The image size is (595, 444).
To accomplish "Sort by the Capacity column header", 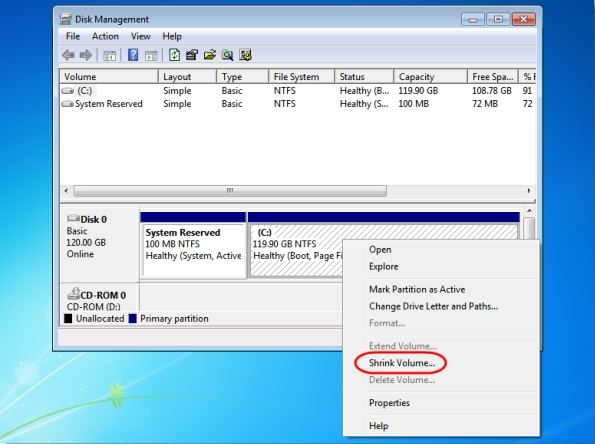I will tap(431, 77).
